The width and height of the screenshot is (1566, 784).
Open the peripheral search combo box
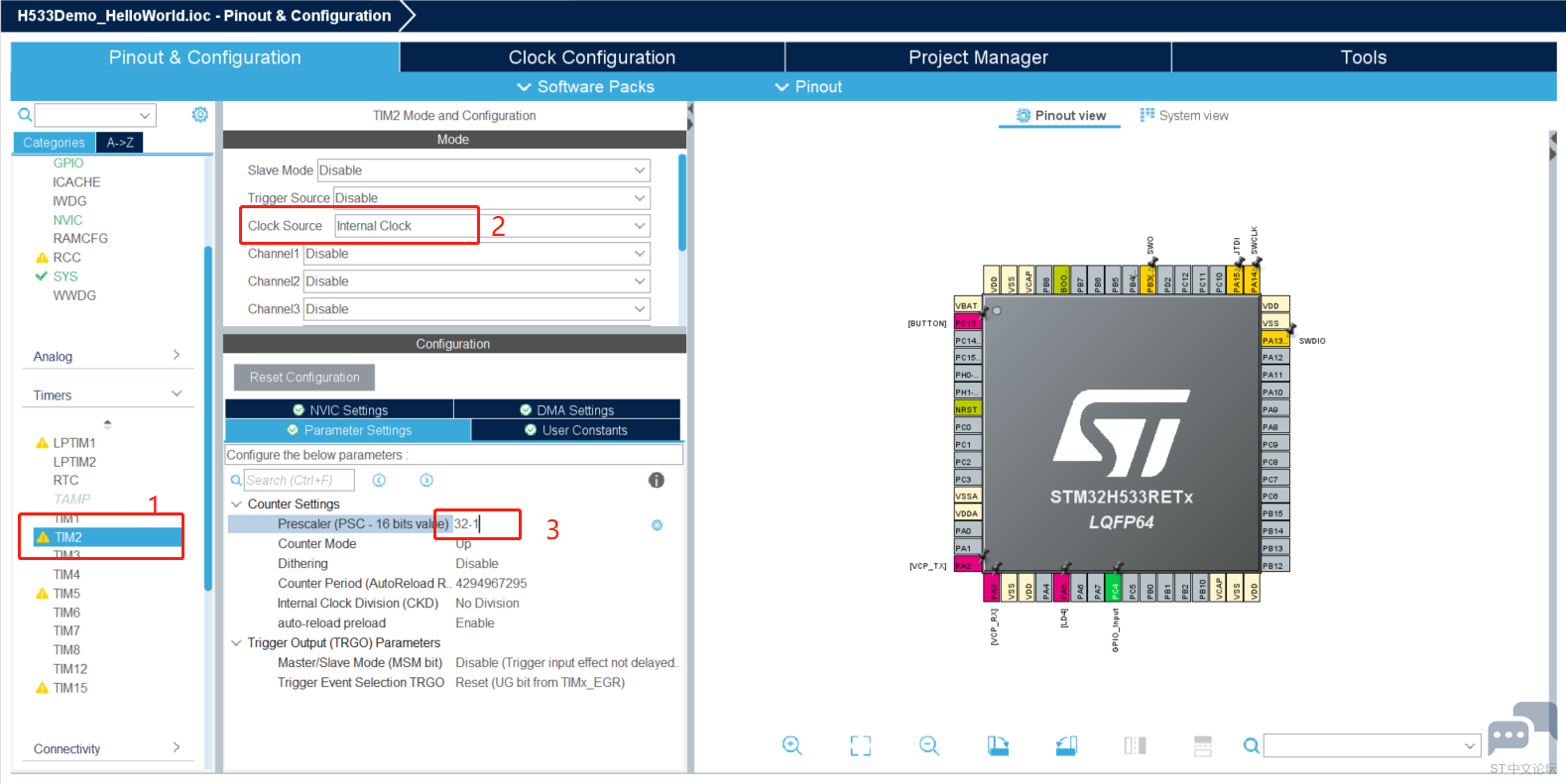click(x=96, y=115)
